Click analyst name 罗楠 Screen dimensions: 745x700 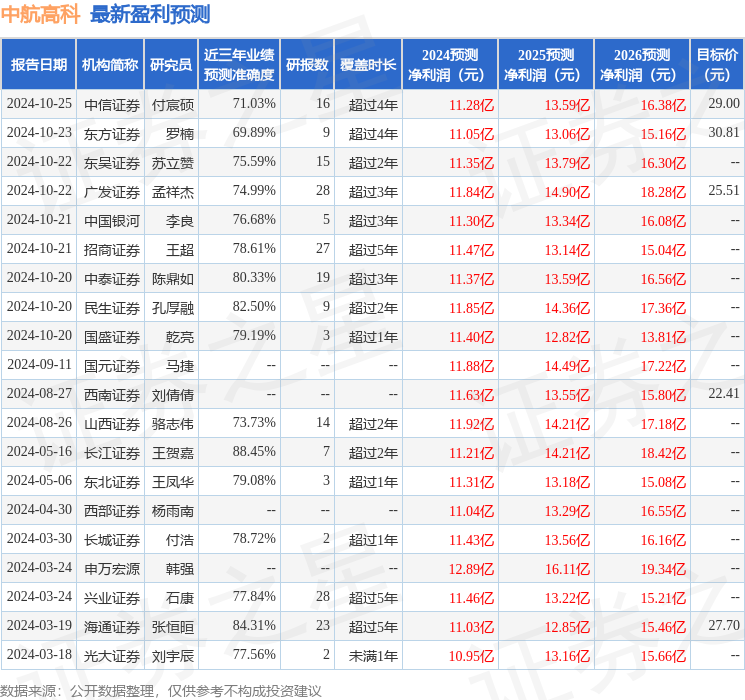coord(180,134)
